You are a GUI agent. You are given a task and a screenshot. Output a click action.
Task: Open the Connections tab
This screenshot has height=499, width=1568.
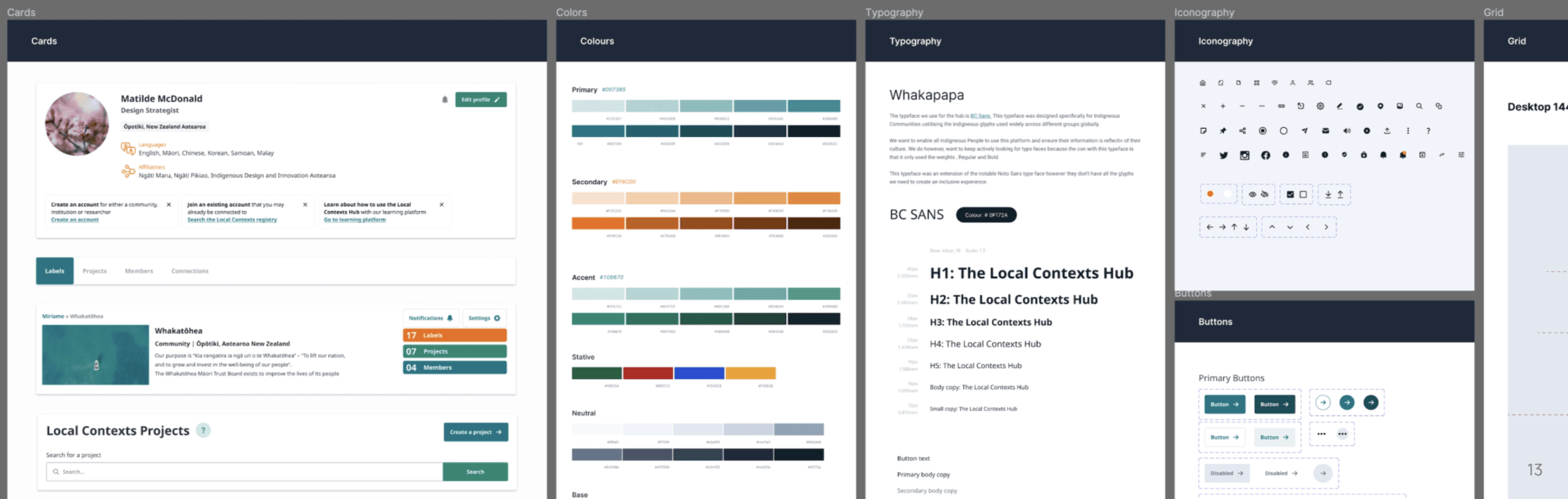[190, 271]
